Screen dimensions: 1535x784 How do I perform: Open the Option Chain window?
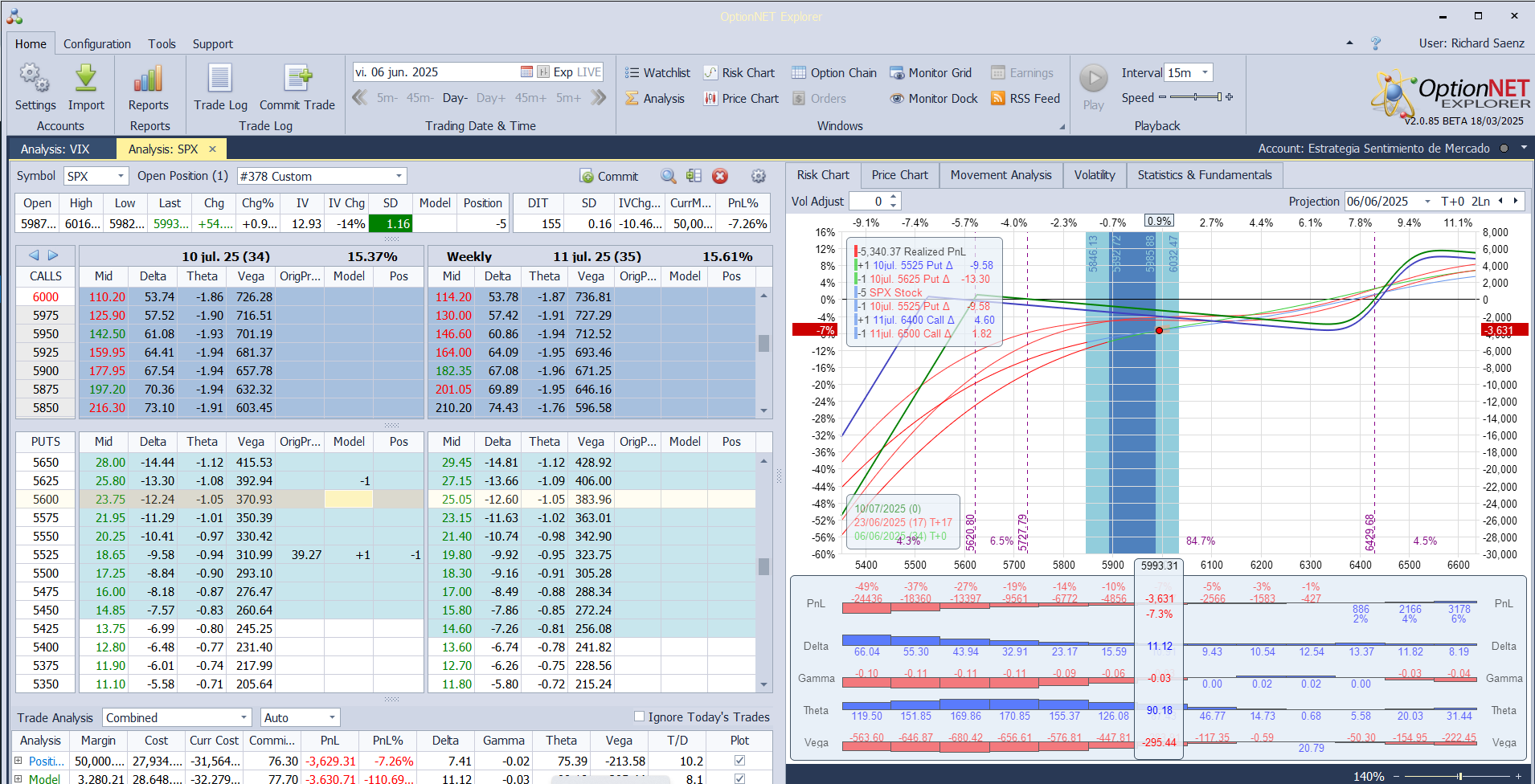[x=834, y=72]
